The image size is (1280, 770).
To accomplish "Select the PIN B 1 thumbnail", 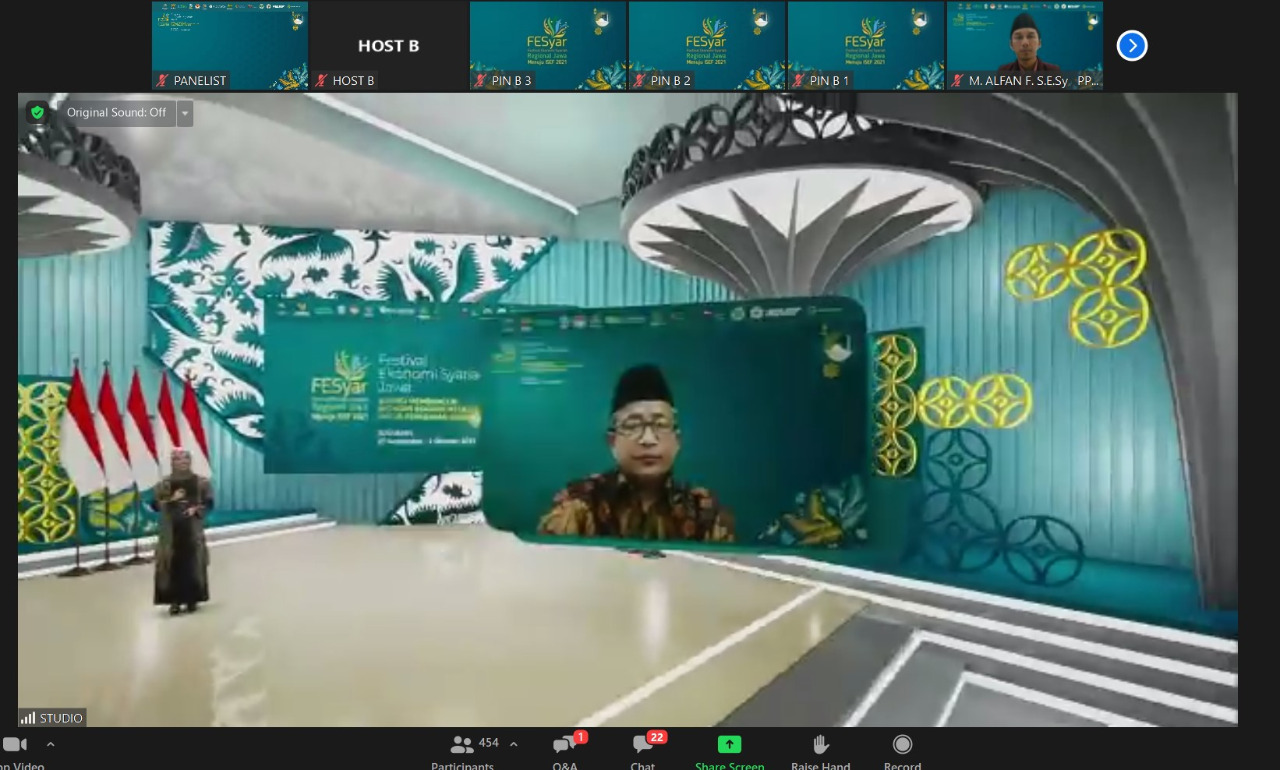I will 866,46.
